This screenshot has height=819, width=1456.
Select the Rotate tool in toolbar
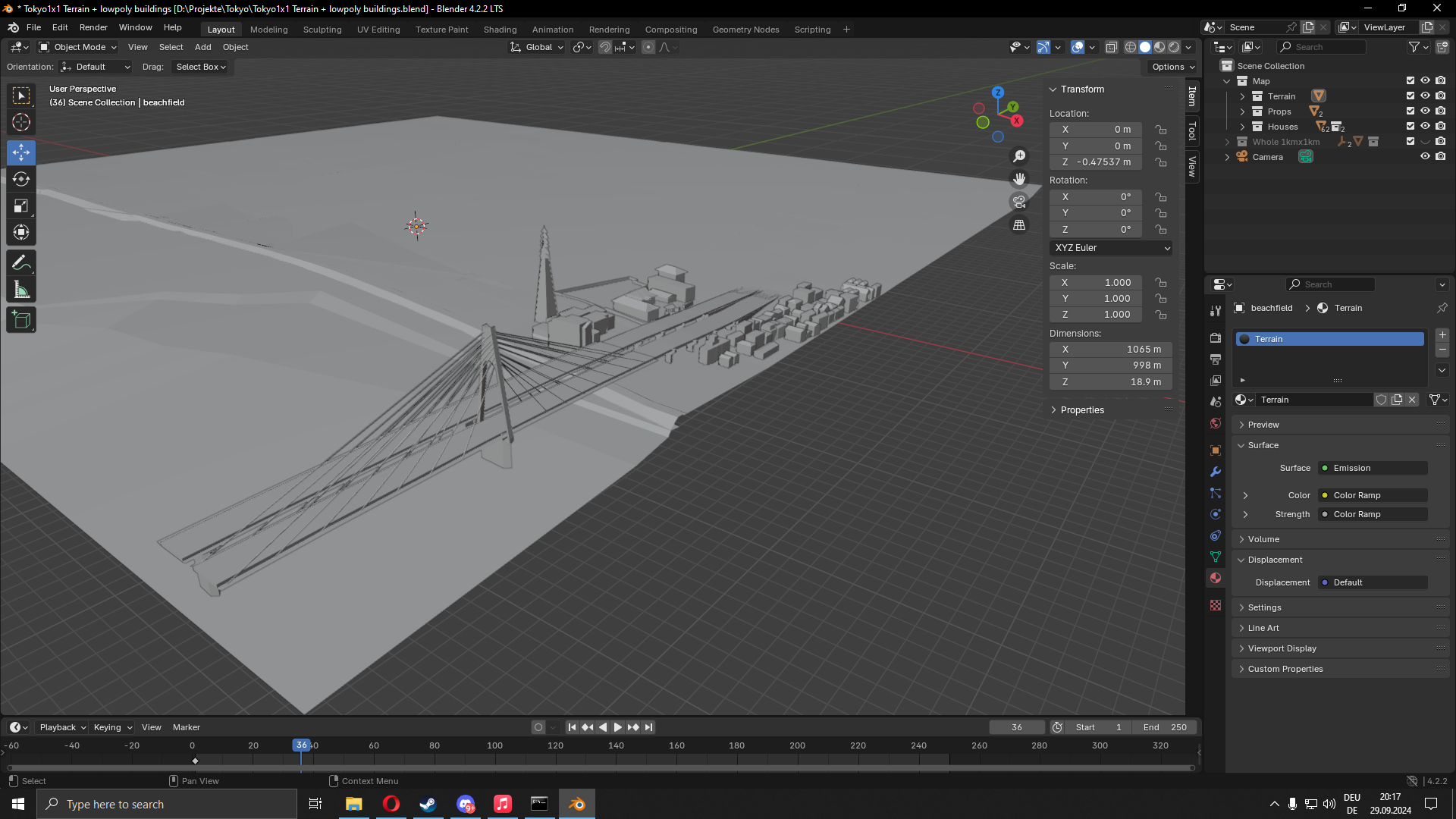pos(21,180)
